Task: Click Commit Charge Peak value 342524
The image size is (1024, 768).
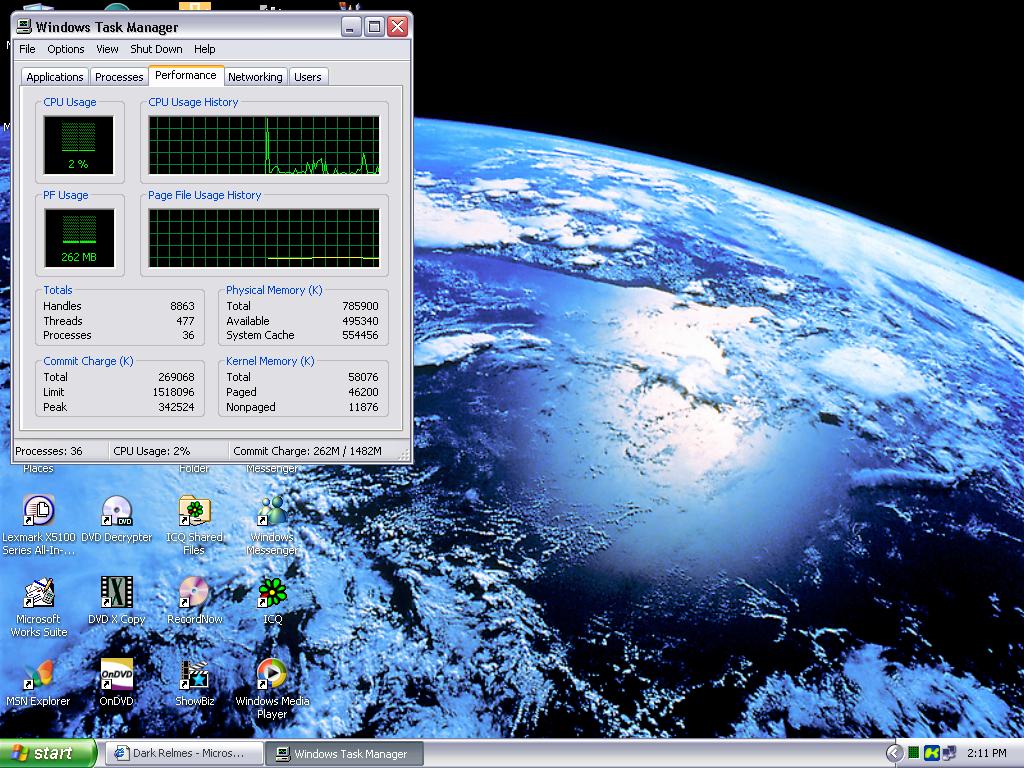Action: [x=176, y=408]
